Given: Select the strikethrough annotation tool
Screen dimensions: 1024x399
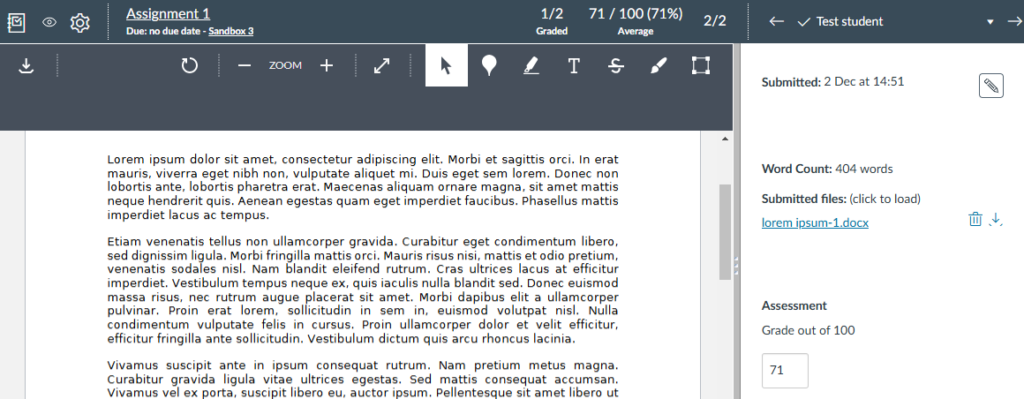Looking at the screenshot, I should coord(615,65).
